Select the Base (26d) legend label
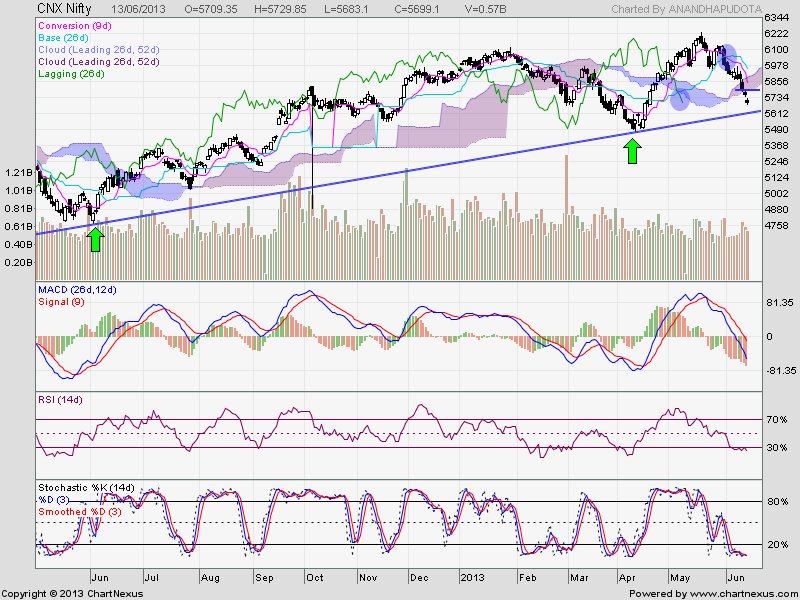 pos(63,38)
